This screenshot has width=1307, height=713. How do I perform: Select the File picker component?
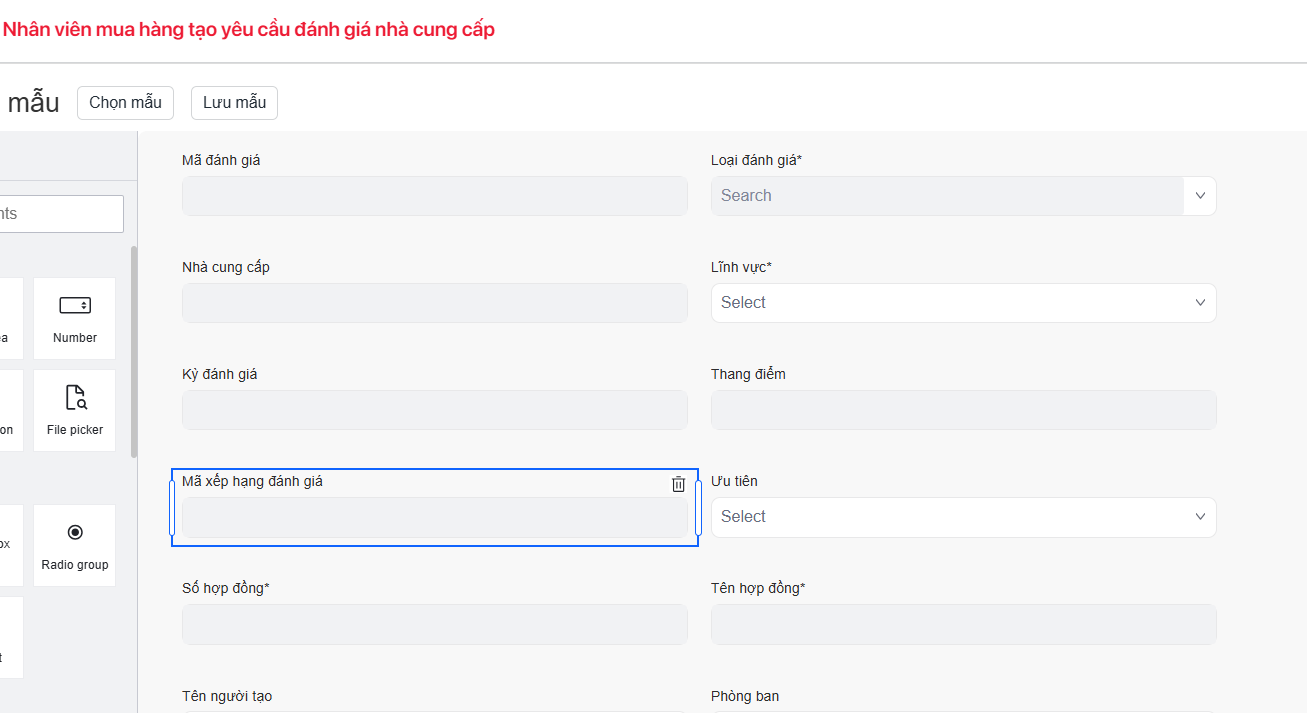[75, 410]
